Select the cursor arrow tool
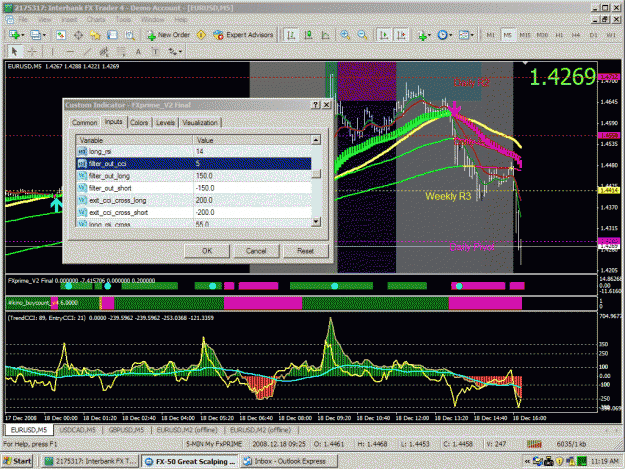 (15, 52)
